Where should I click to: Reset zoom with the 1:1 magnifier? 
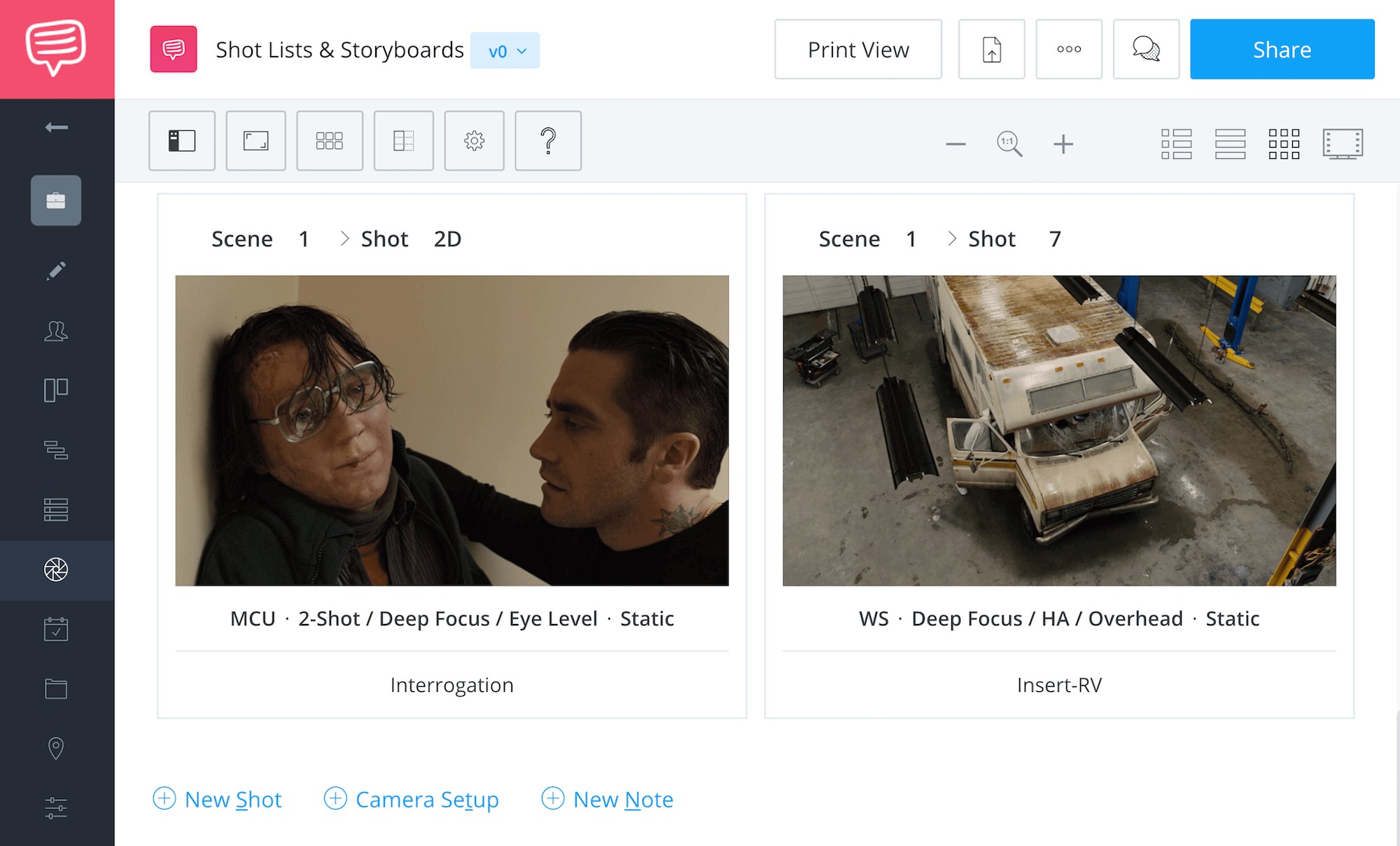coord(1009,144)
